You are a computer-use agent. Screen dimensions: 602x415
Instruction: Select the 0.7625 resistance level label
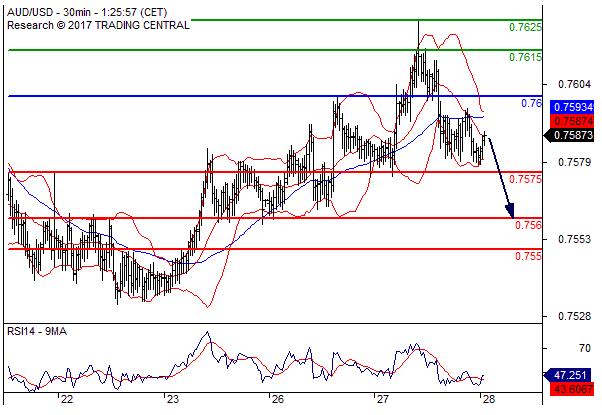tap(525, 27)
